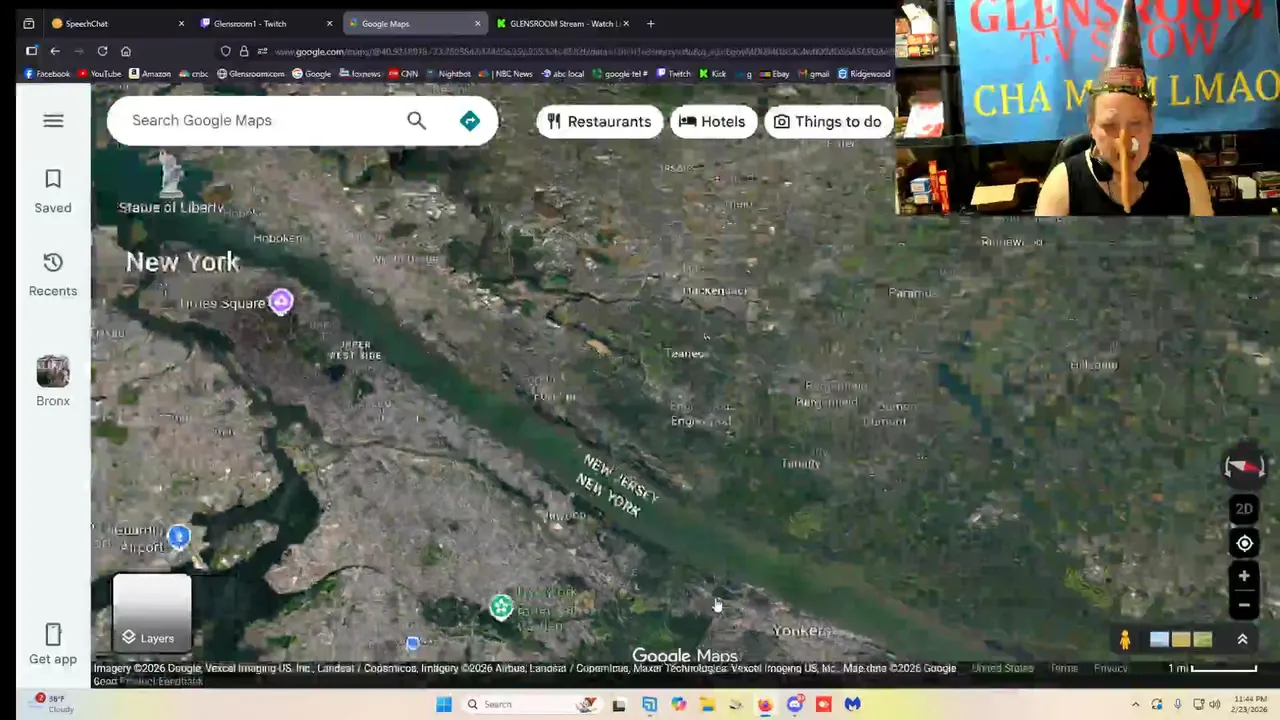Select the Street View pegman

pos(1125,640)
